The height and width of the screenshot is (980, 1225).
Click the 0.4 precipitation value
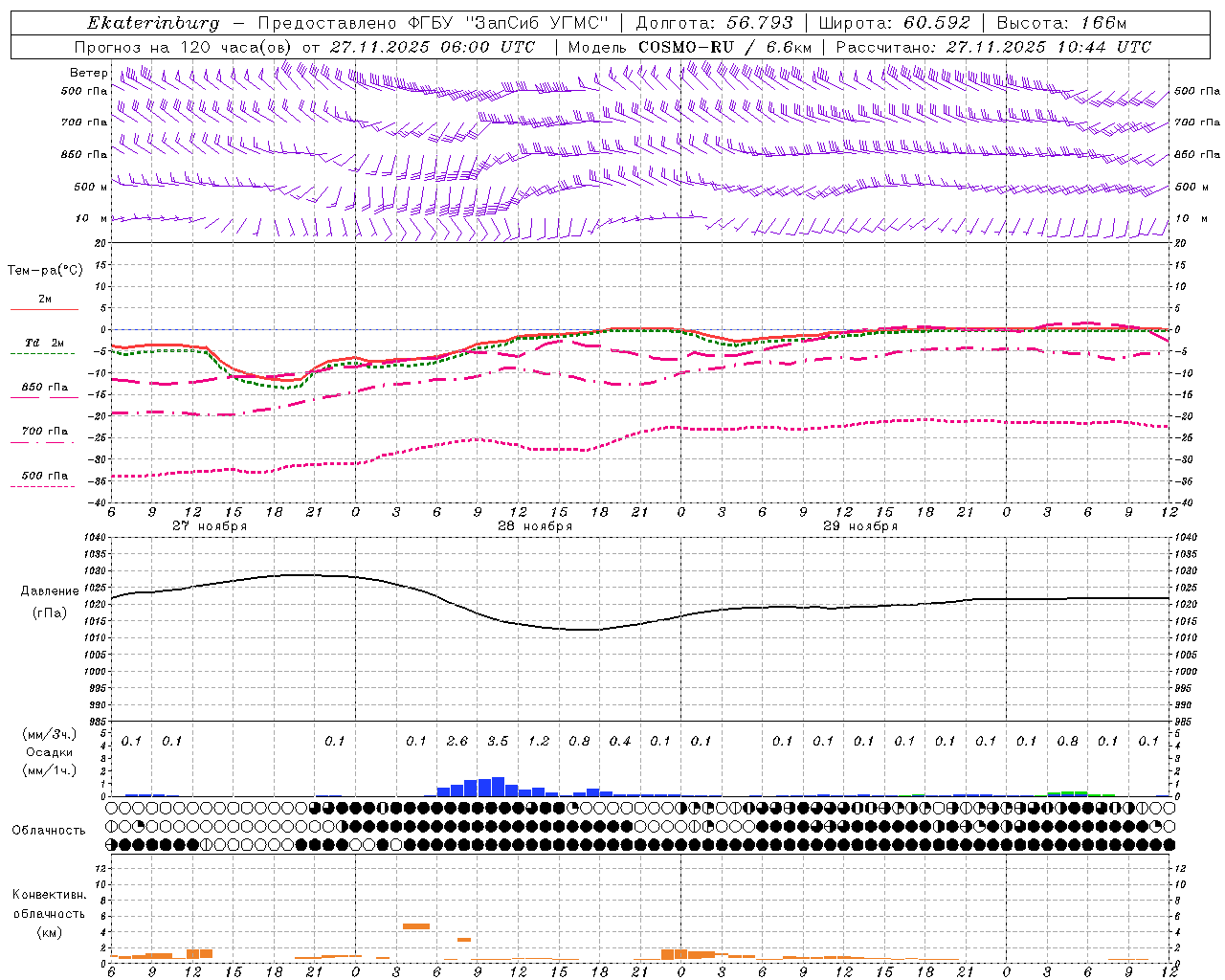coord(620,741)
